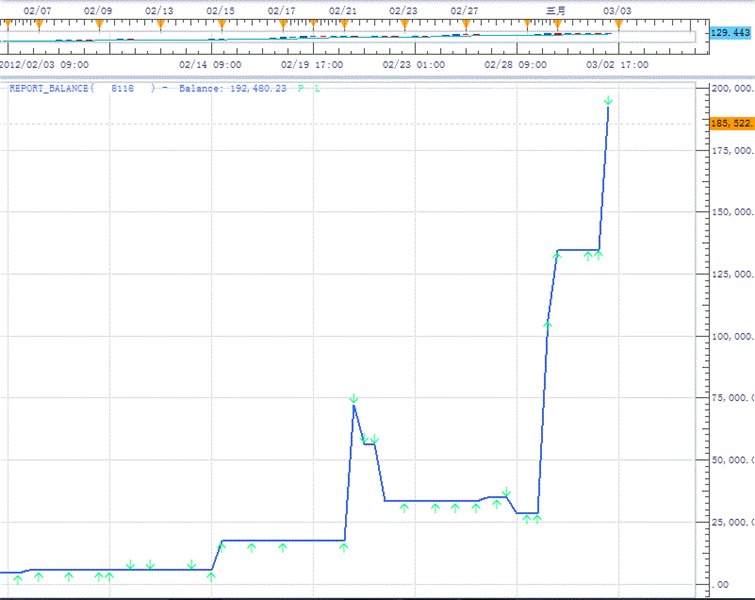Click the 02/23 01:00 time axis label
Viewport: 755px width, 600px height.
pos(415,64)
